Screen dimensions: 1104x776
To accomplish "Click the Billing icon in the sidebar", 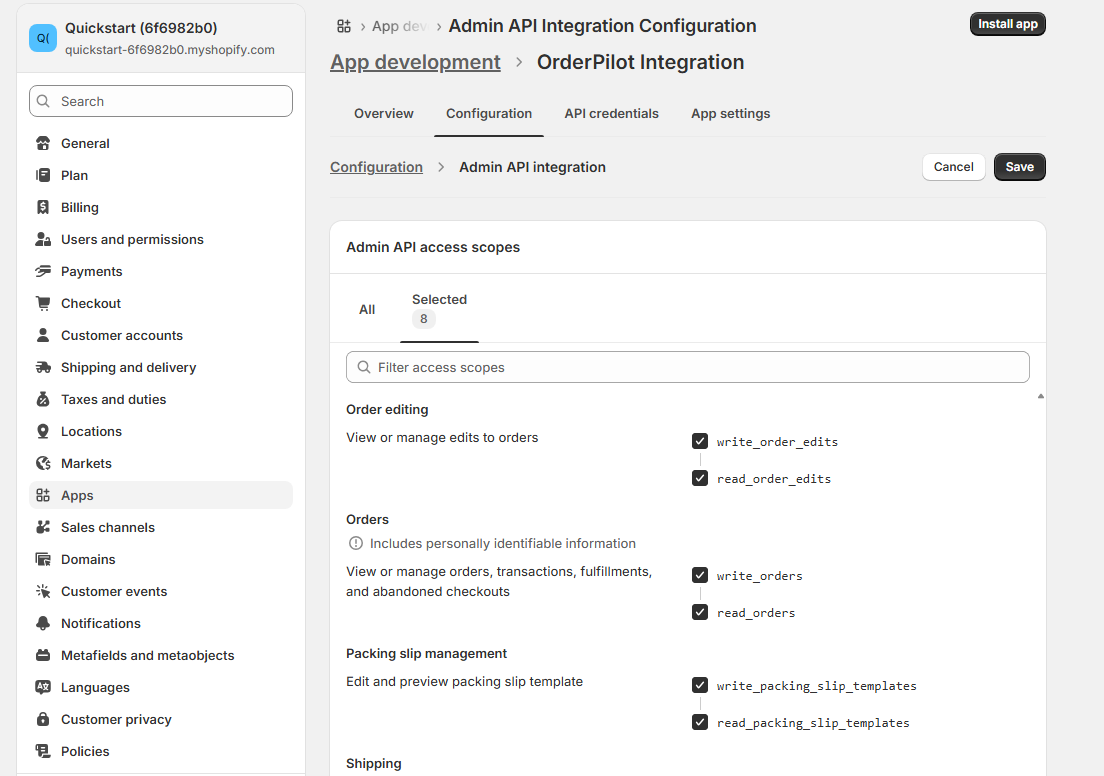I will pos(44,207).
